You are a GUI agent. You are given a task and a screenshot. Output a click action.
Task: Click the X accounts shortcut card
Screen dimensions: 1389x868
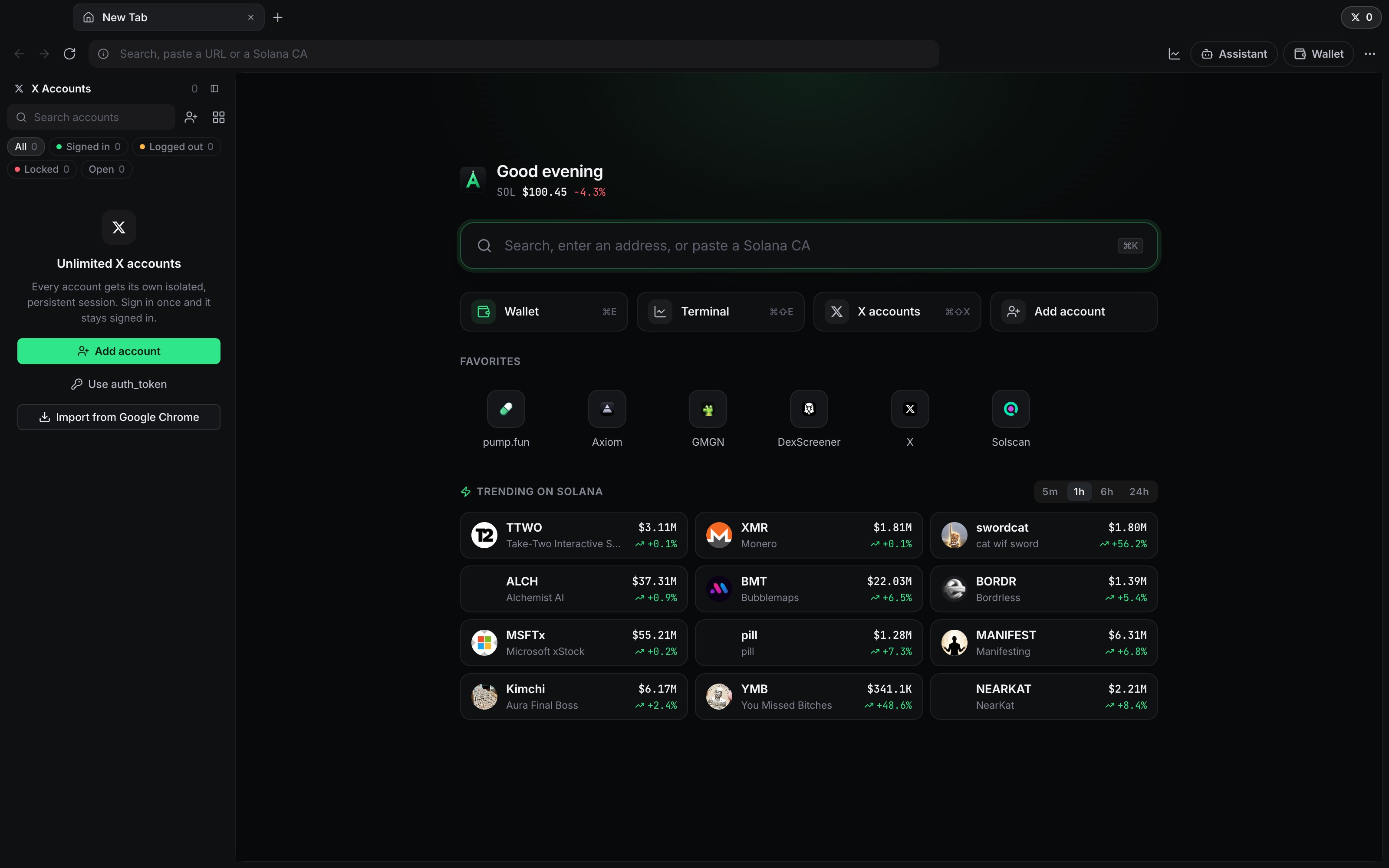pyautogui.click(x=897, y=311)
